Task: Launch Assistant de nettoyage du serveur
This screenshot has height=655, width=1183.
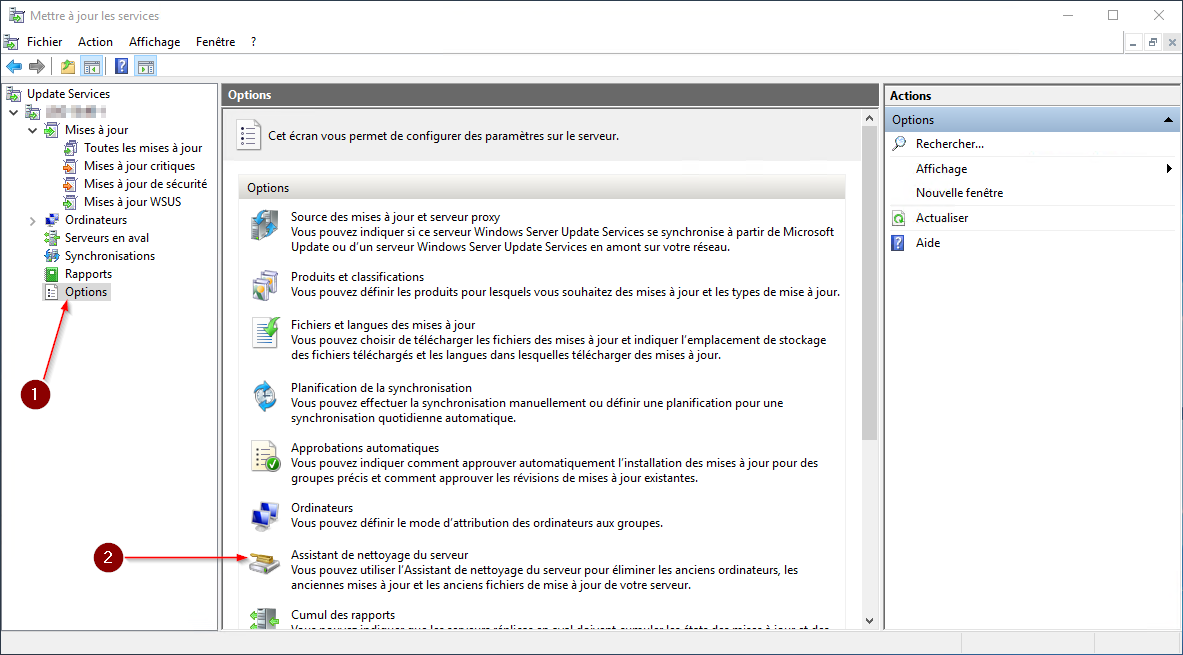Action: [379, 555]
